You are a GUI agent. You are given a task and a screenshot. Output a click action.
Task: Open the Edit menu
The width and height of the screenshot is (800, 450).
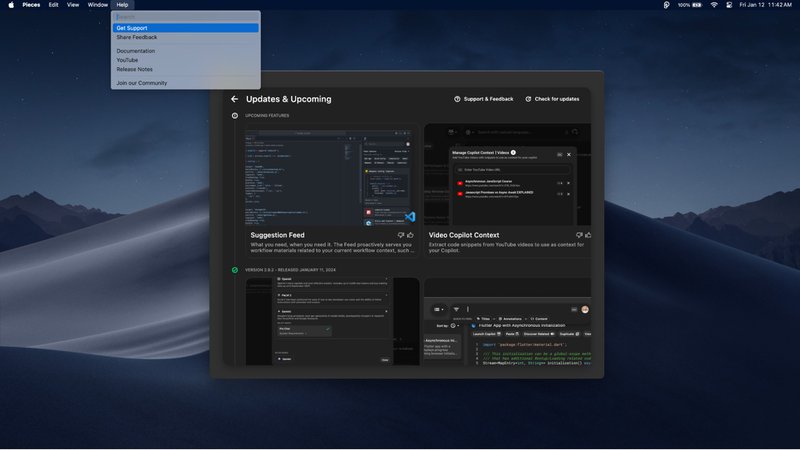(54, 5)
